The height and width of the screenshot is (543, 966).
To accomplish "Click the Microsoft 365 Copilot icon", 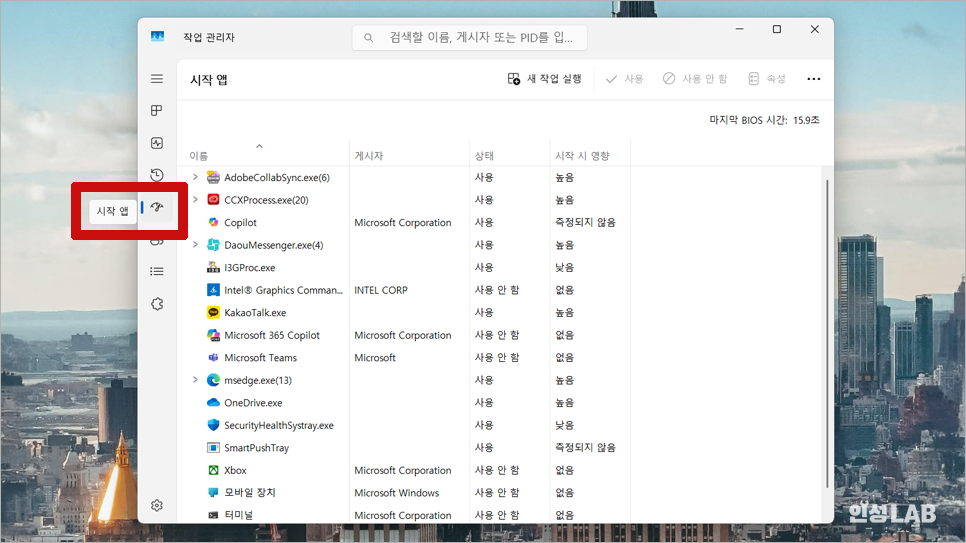I will tap(213, 335).
